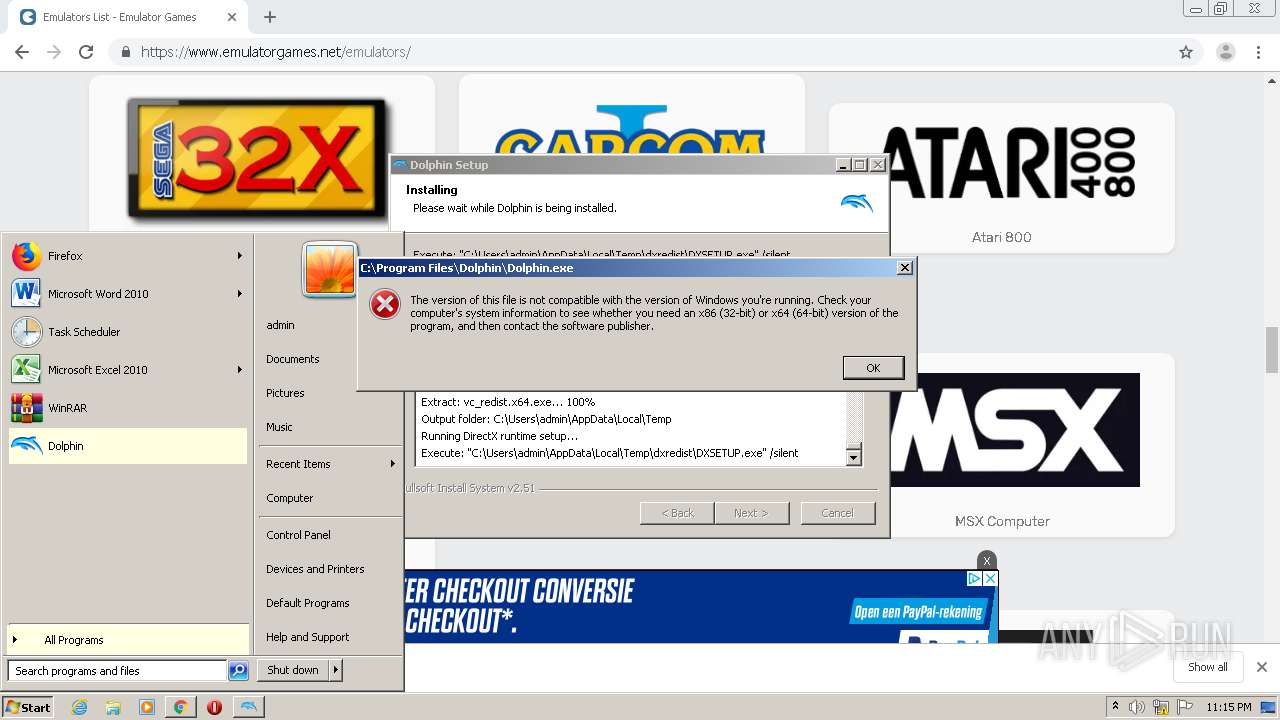
Task: Expand the Microsoft Word 2010 jump list arrow
Action: pos(239,294)
